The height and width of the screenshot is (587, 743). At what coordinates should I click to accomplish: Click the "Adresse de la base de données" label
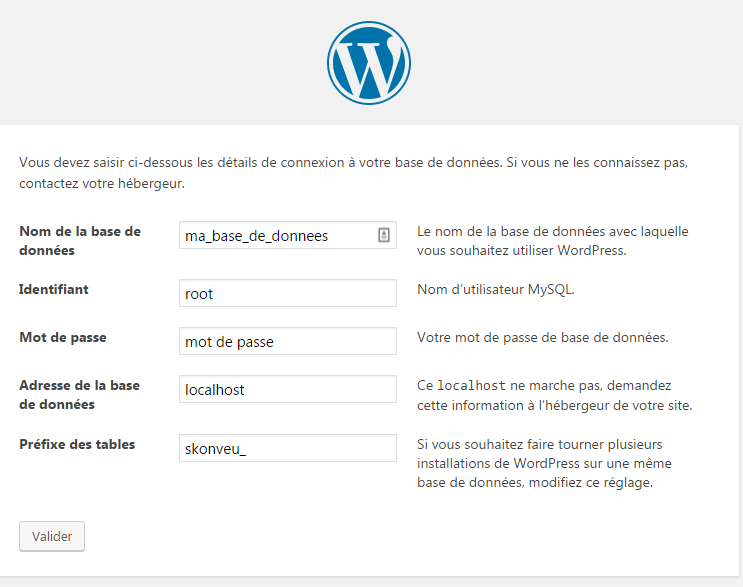[x=80, y=395]
